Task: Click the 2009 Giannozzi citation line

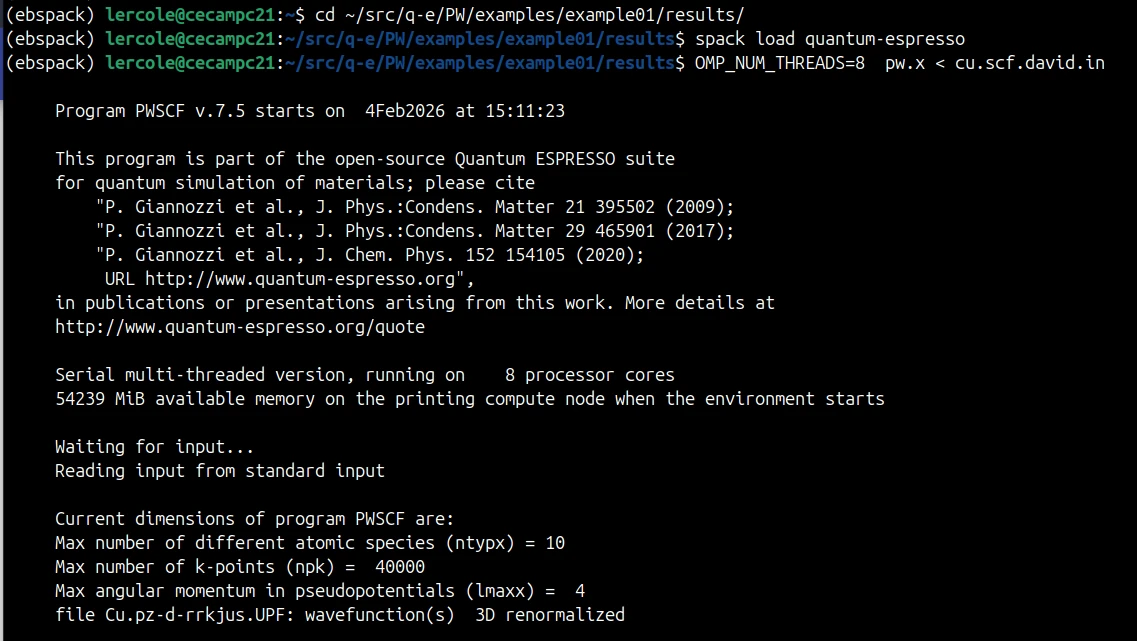Action: tap(415, 207)
